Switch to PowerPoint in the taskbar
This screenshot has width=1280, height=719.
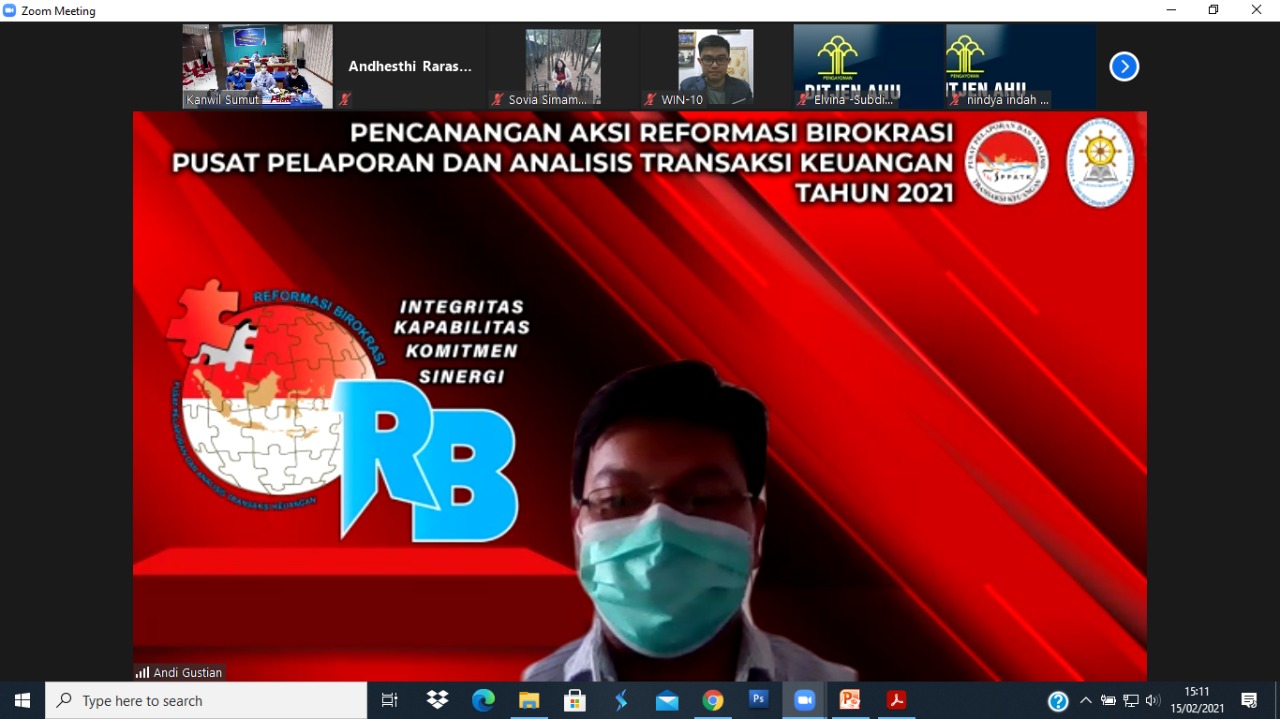click(850, 701)
